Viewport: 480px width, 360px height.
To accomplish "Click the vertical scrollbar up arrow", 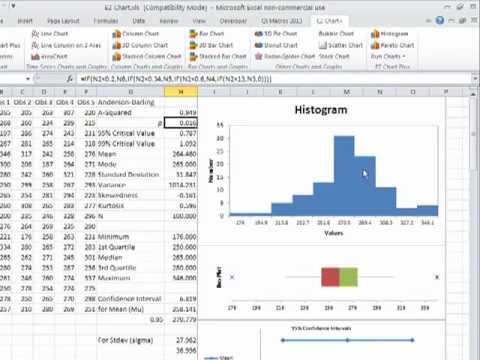I will pos(474,95).
